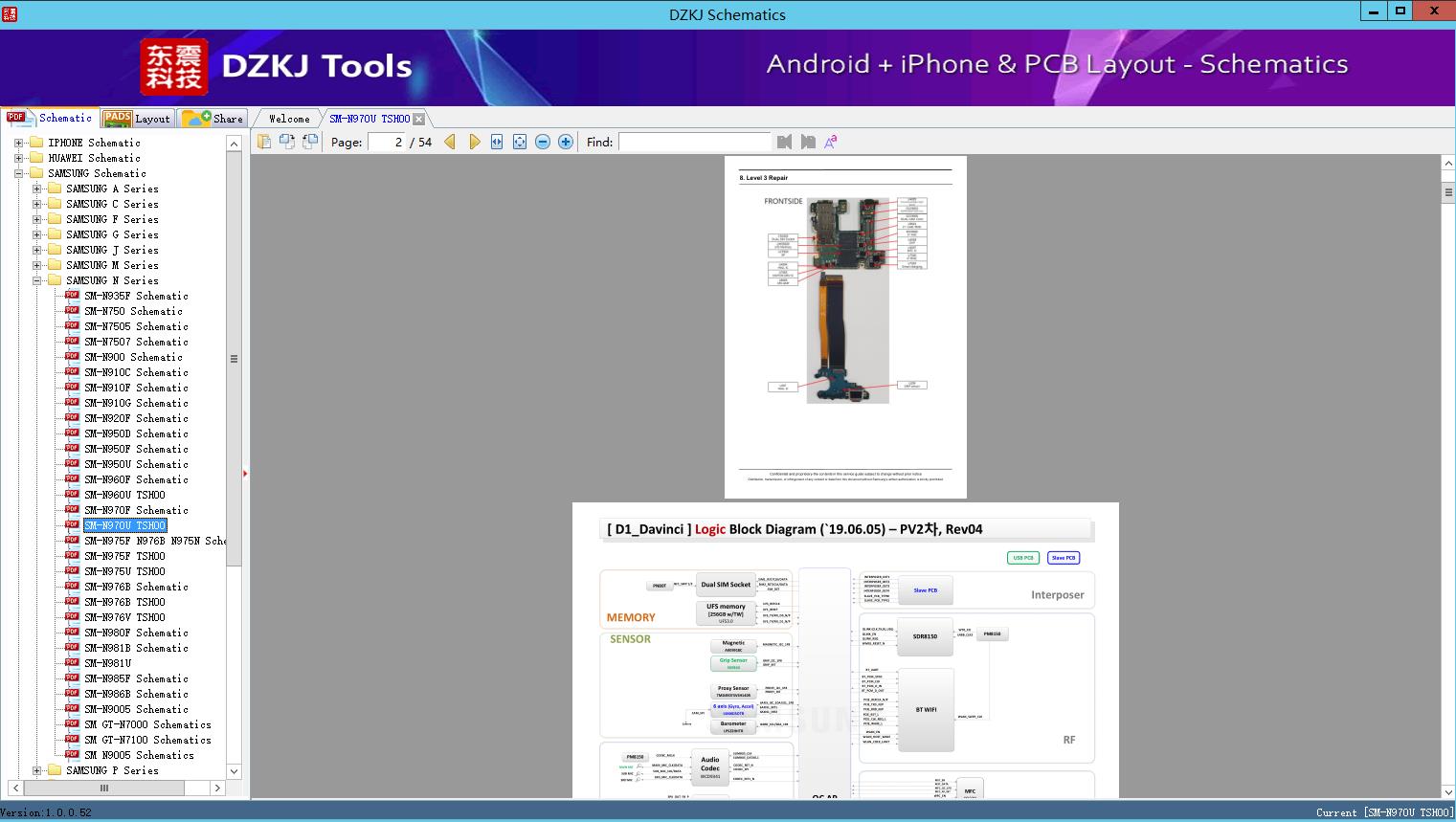The height and width of the screenshot is (822, 1456).
Task: Collapse the SAMSUNG Schematic tree node
Action: (x=18, y=173)
